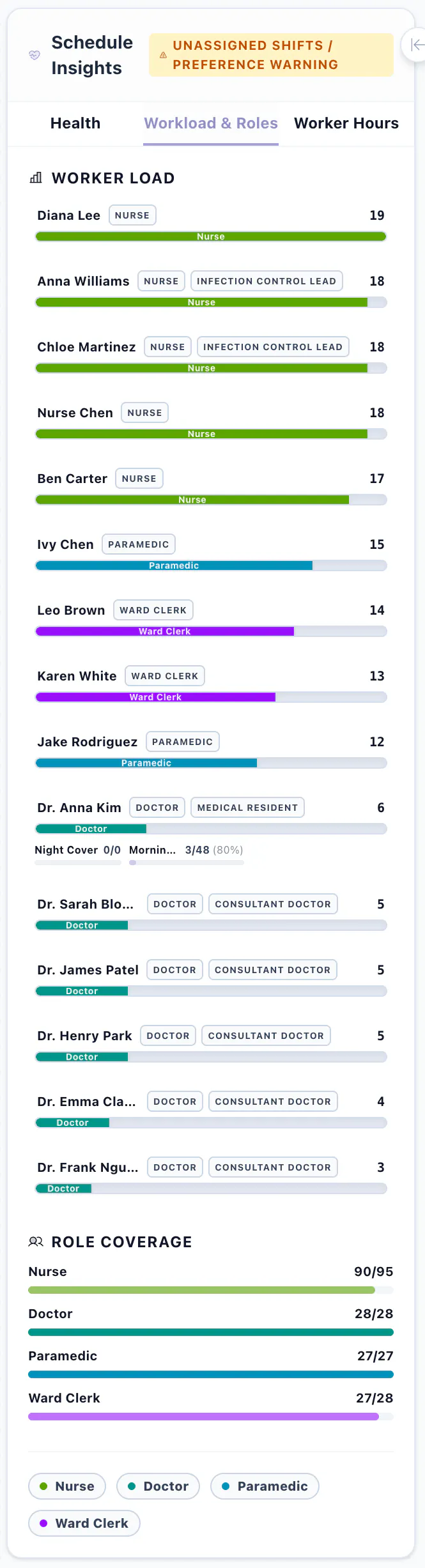The image size is (425, 1568).
Task: Open the Worker Hours tab
Action: click(x=346, y=123)
